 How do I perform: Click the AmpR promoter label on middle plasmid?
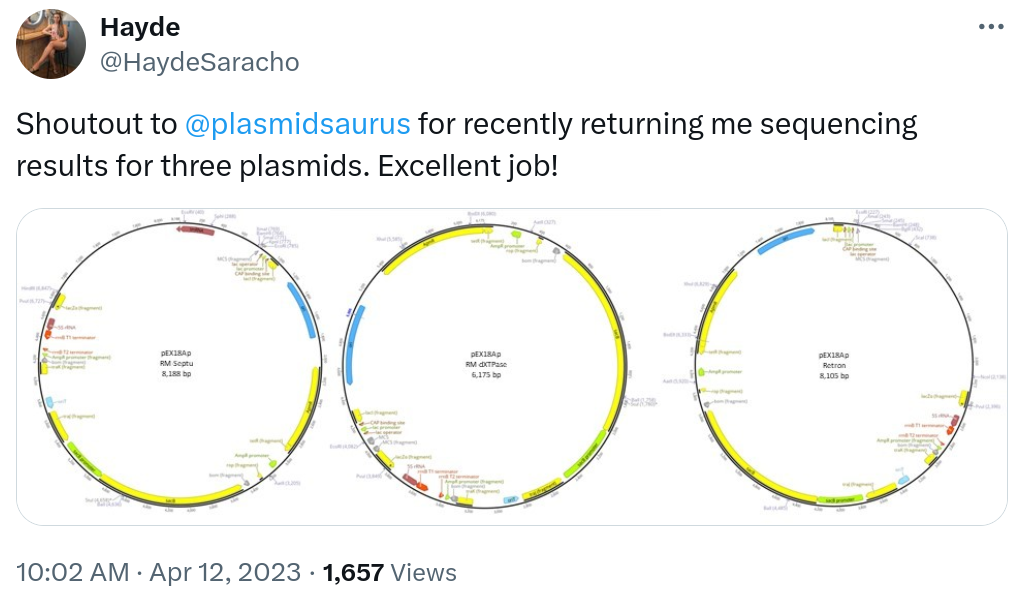tap(506, 246)
